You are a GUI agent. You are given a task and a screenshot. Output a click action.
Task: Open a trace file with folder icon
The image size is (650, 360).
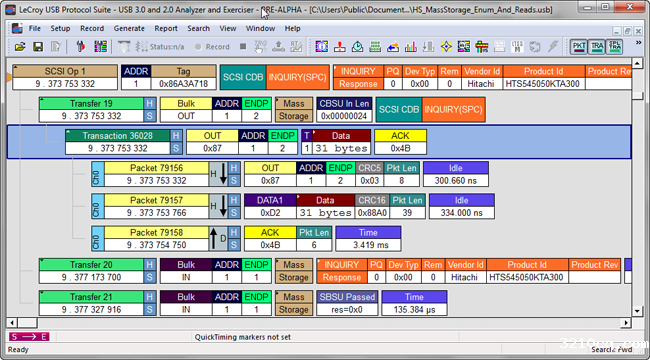(x=20, y=47)
